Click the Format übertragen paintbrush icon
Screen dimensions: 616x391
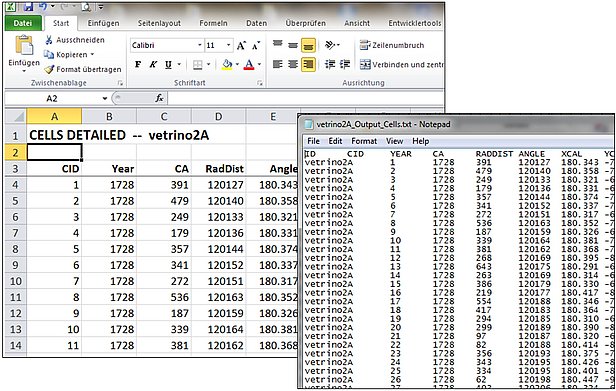pos(49,69)
